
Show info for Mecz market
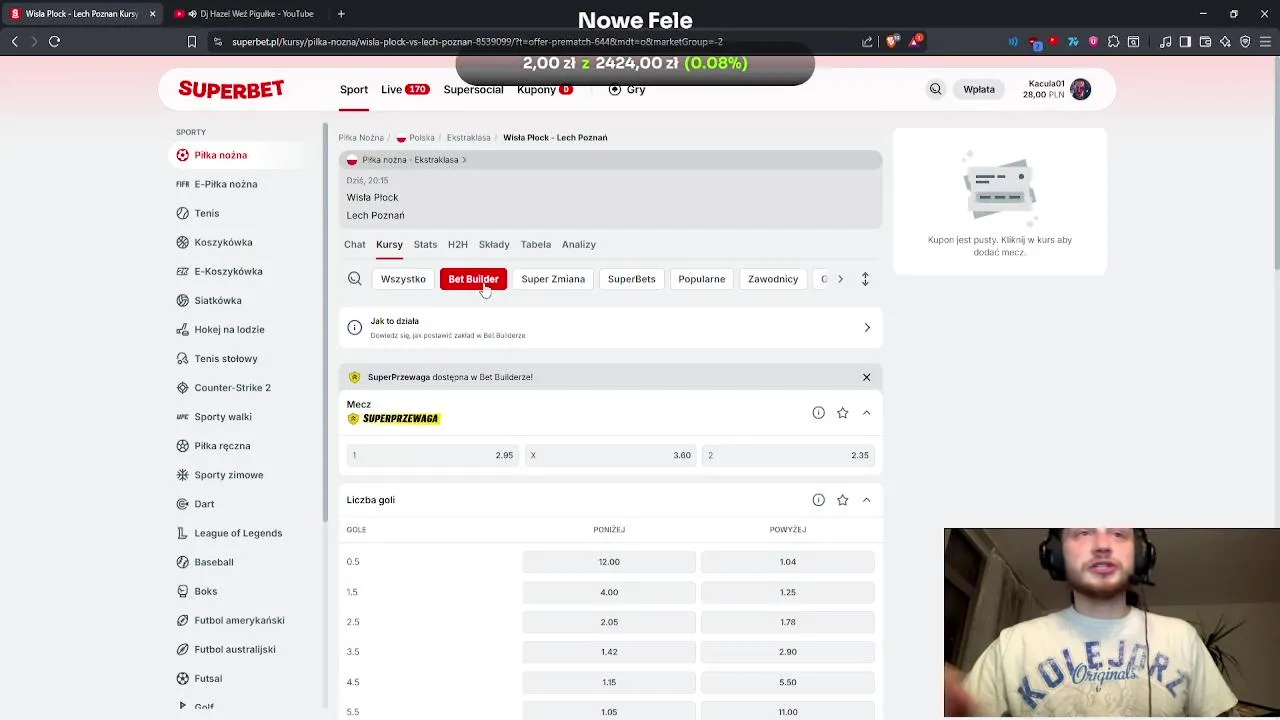pyautogui.click(x=818, y=412)
